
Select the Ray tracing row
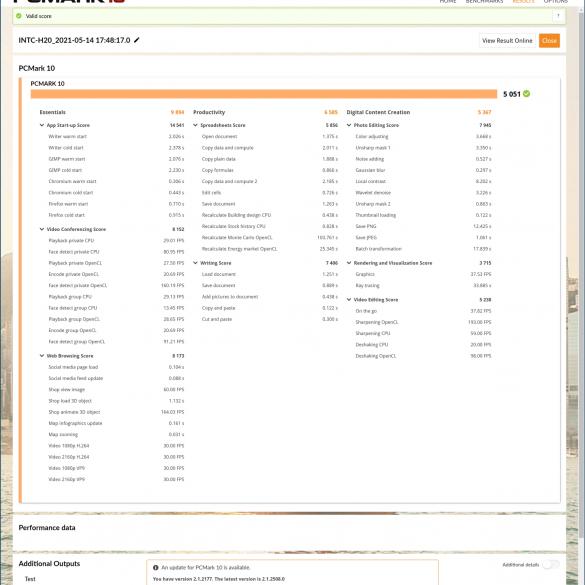point(423,285)
